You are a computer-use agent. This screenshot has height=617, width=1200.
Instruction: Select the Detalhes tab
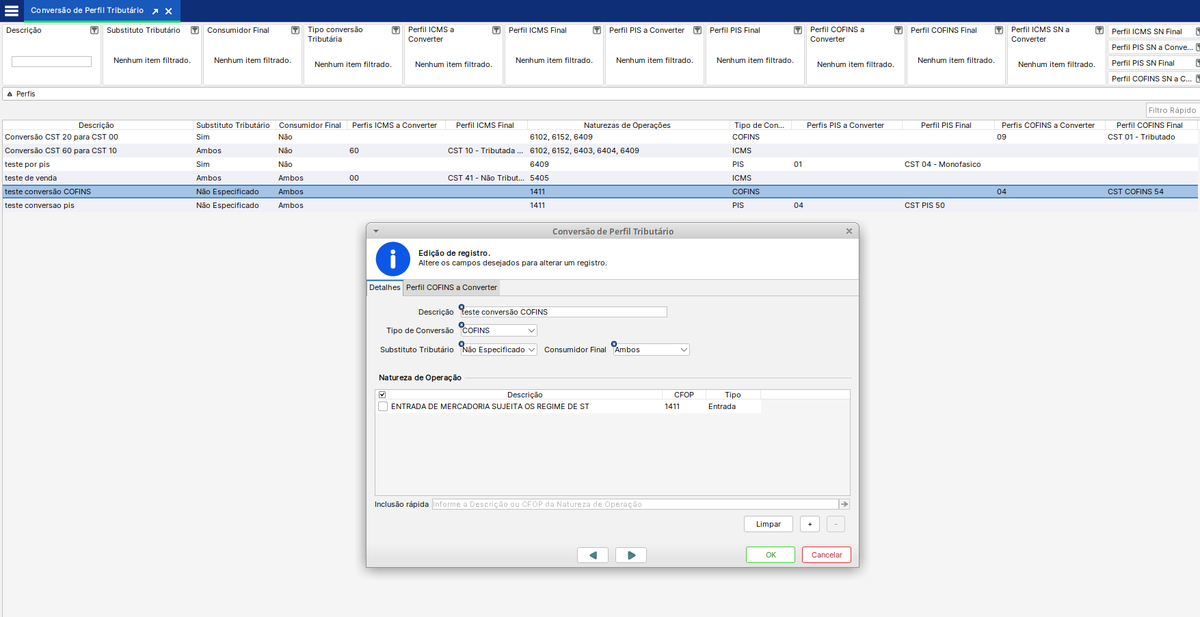coord(385,288)
